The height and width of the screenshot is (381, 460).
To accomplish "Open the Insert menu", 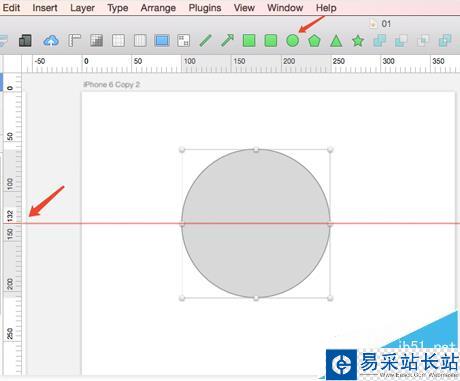I will pos(45,7).
